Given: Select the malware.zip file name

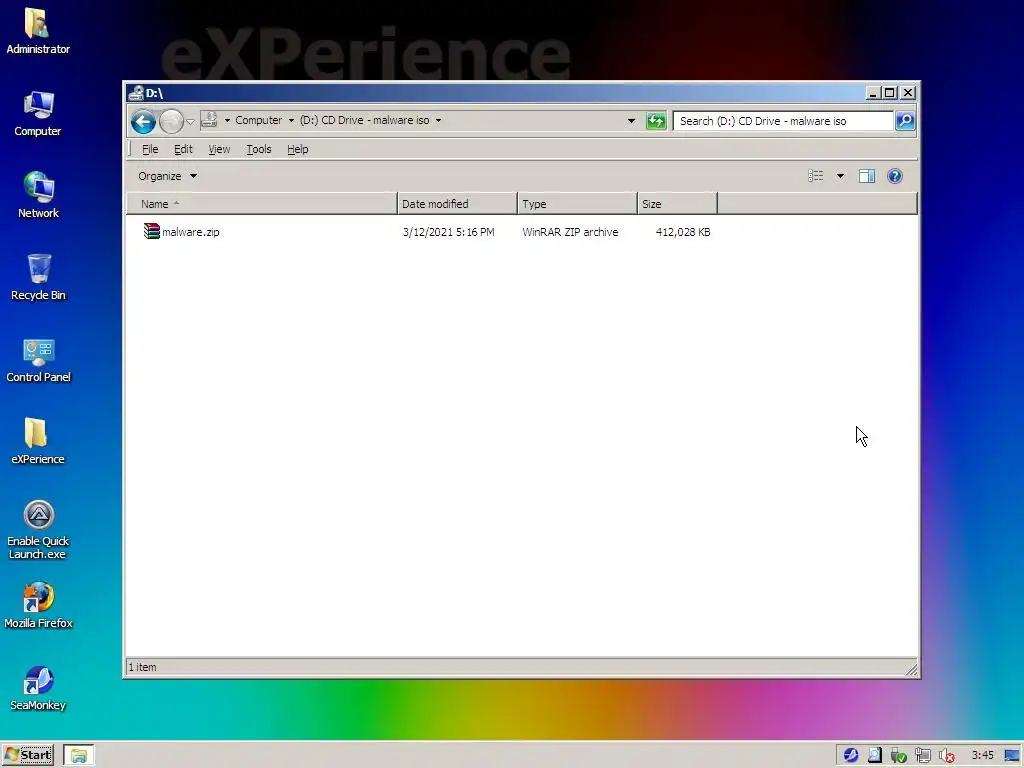Looking at the screenshot, I should 191,232.
